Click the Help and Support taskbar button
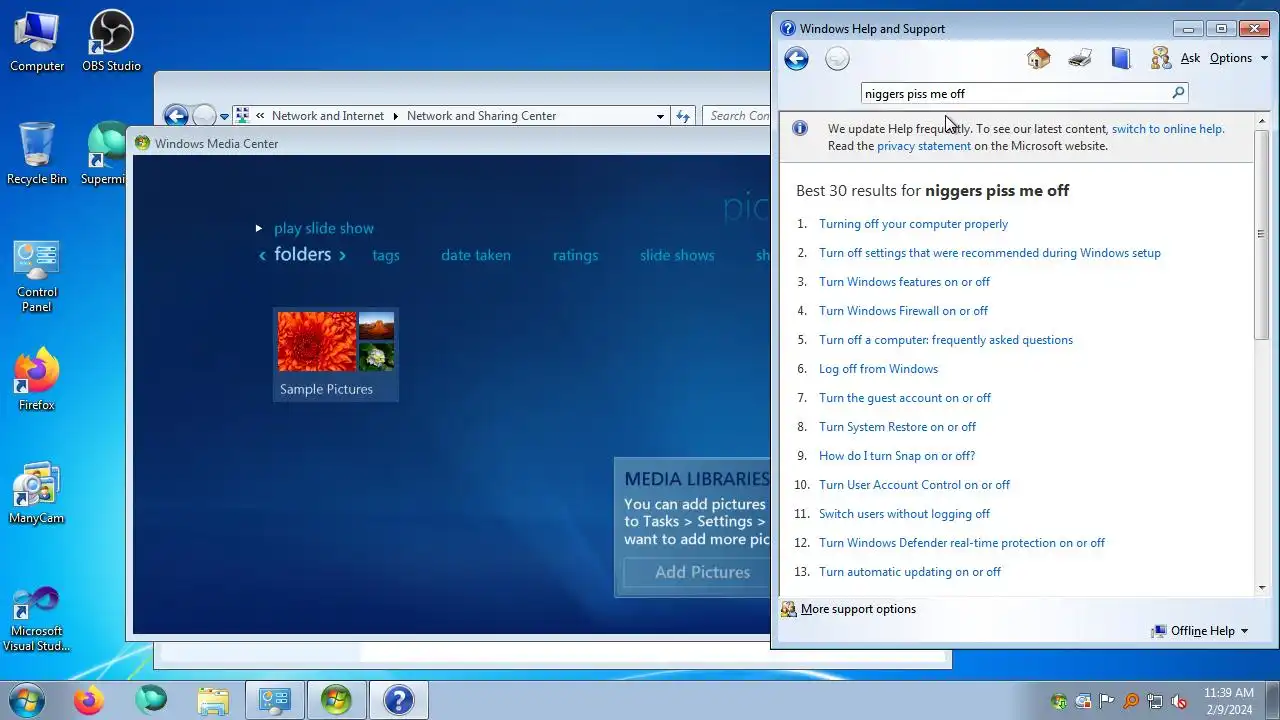1280x720 pixels. pos(398,700)
